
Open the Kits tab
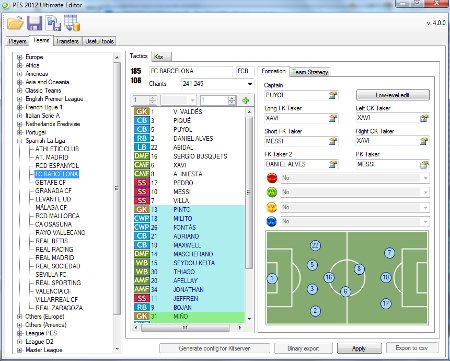point(161,57)
